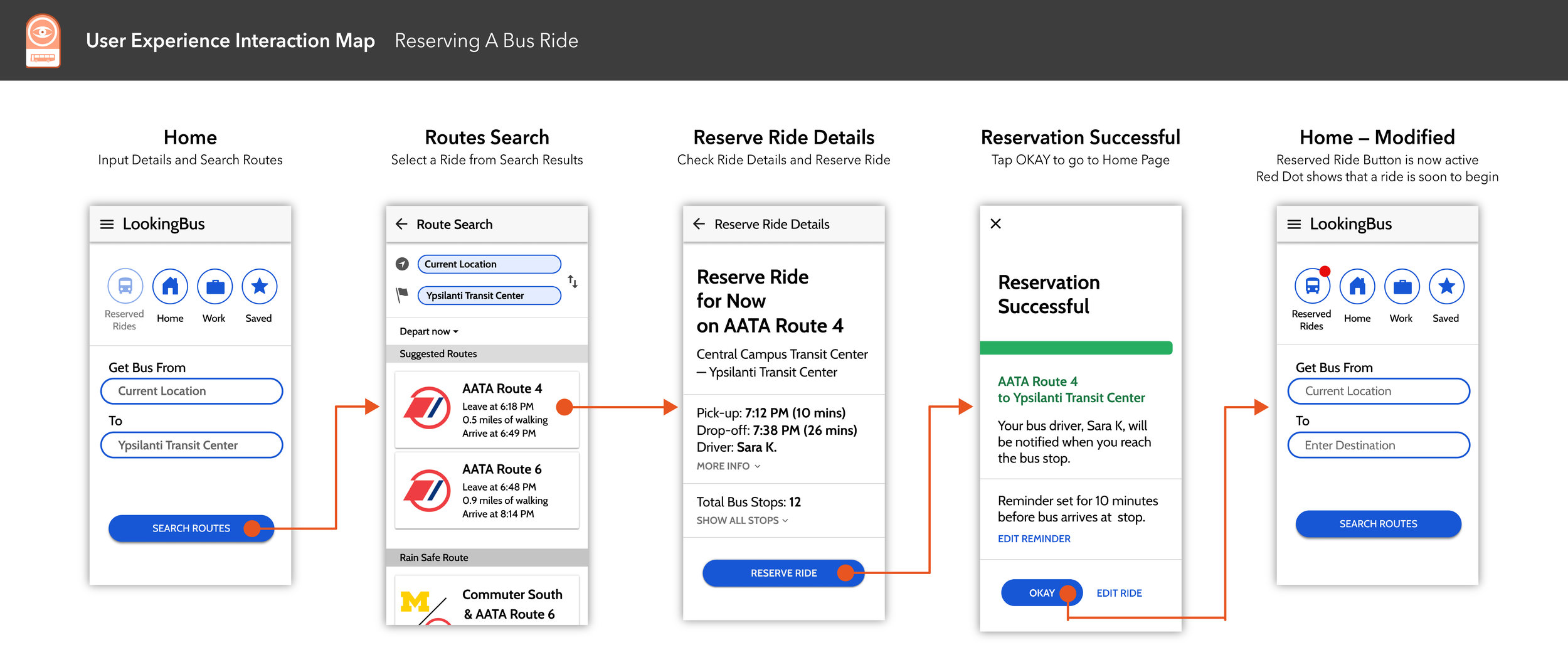Open hamburger menu on first Home screen
This screenshot has height=672, width=1568.
point(107,224)
